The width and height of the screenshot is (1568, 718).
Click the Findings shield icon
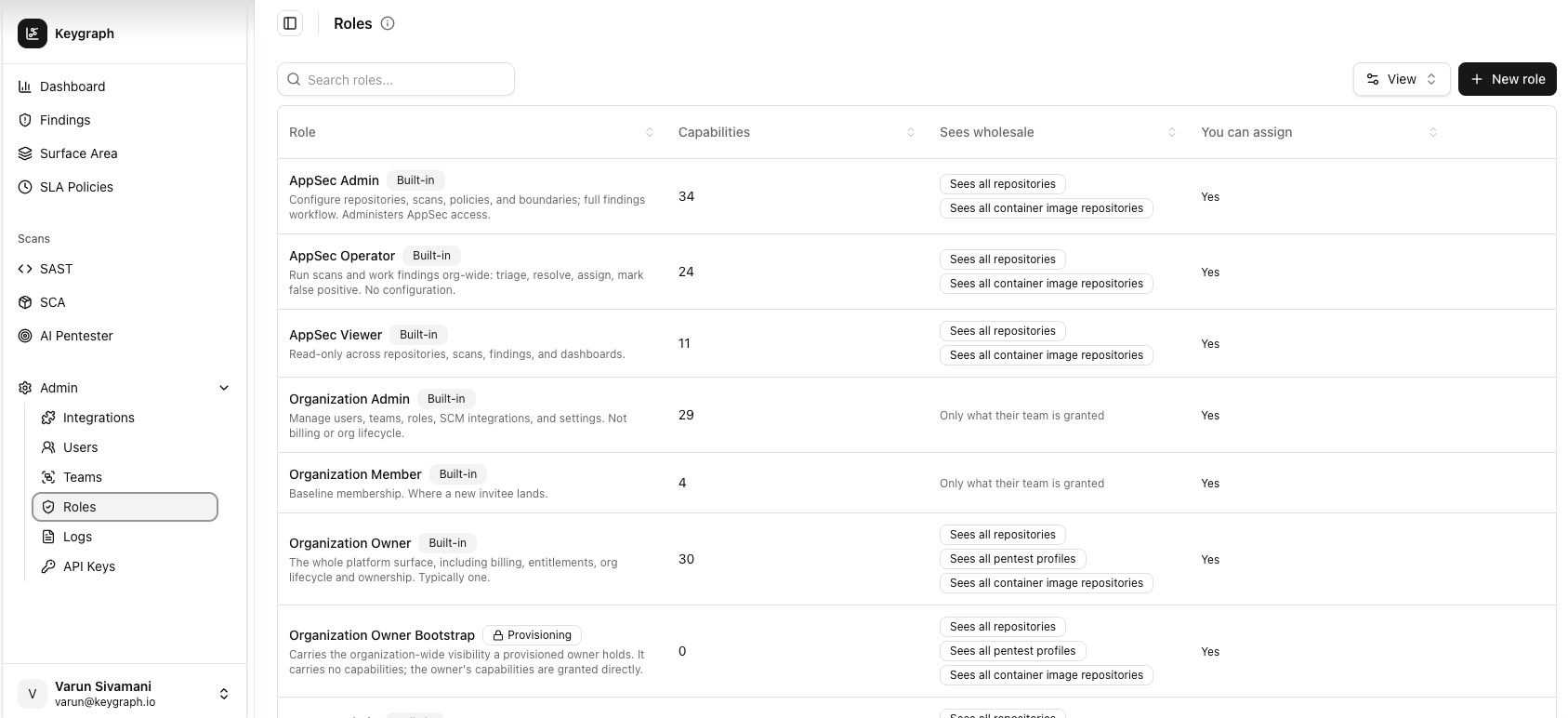coord(25,120)
